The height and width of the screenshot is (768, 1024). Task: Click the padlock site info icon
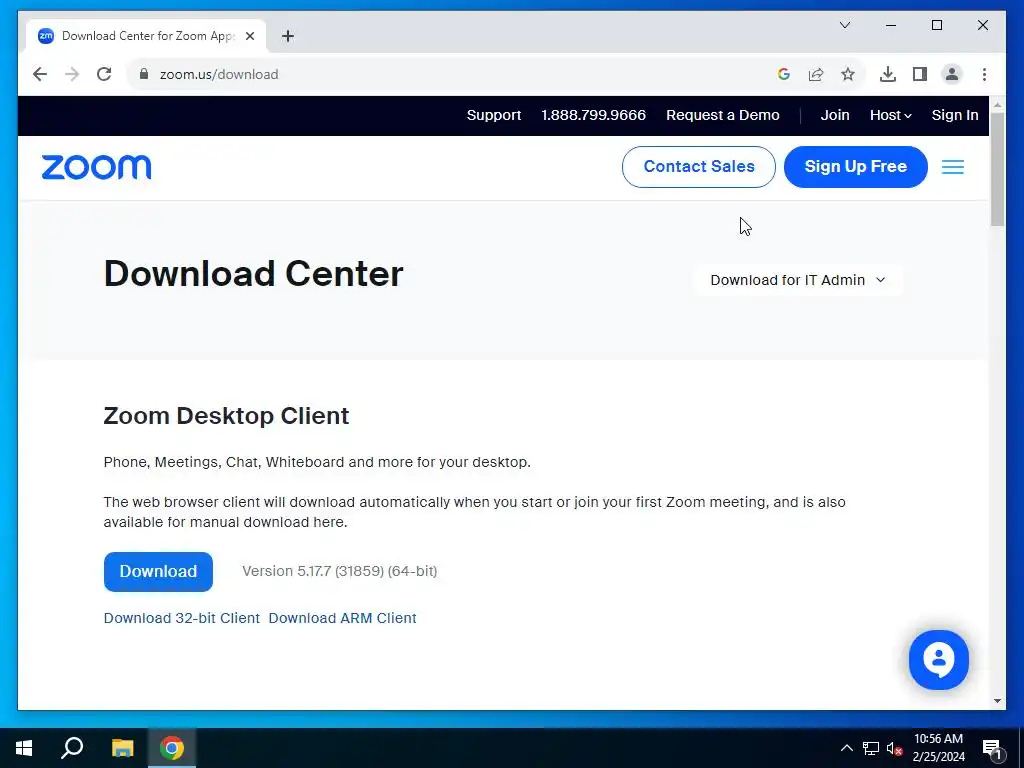click(144, 74)
